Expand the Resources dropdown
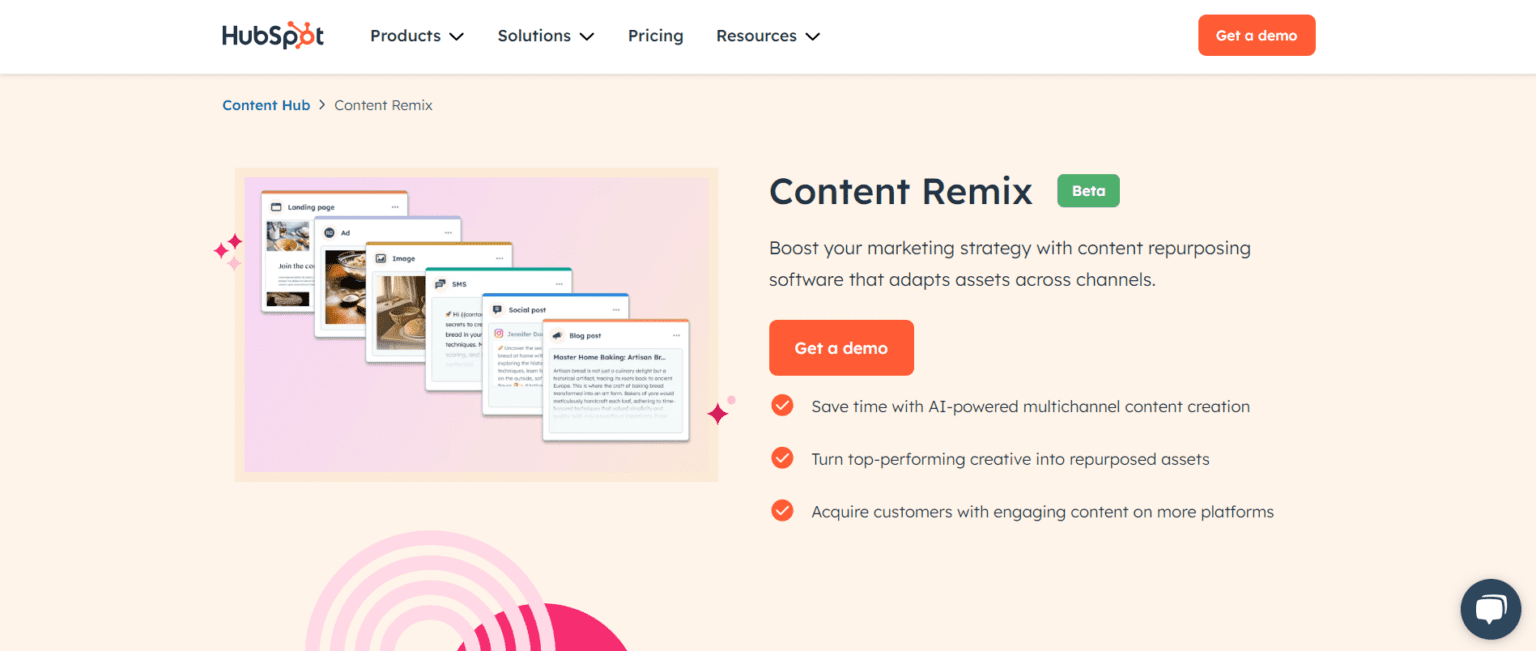The height and width of the screenshot is (651, 1536). [x=767, y=35]
